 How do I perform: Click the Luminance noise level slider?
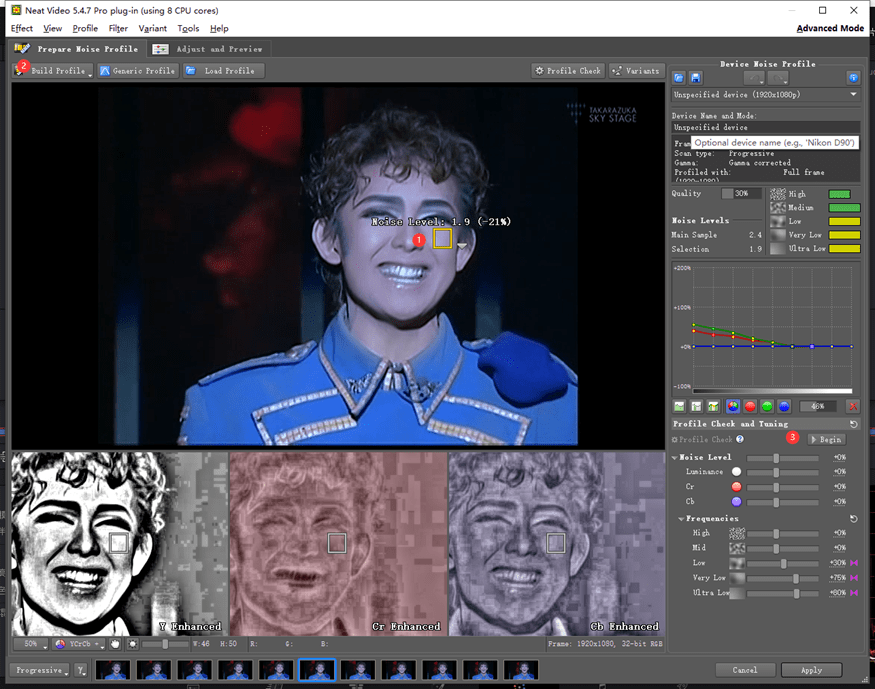coord(777,471)
